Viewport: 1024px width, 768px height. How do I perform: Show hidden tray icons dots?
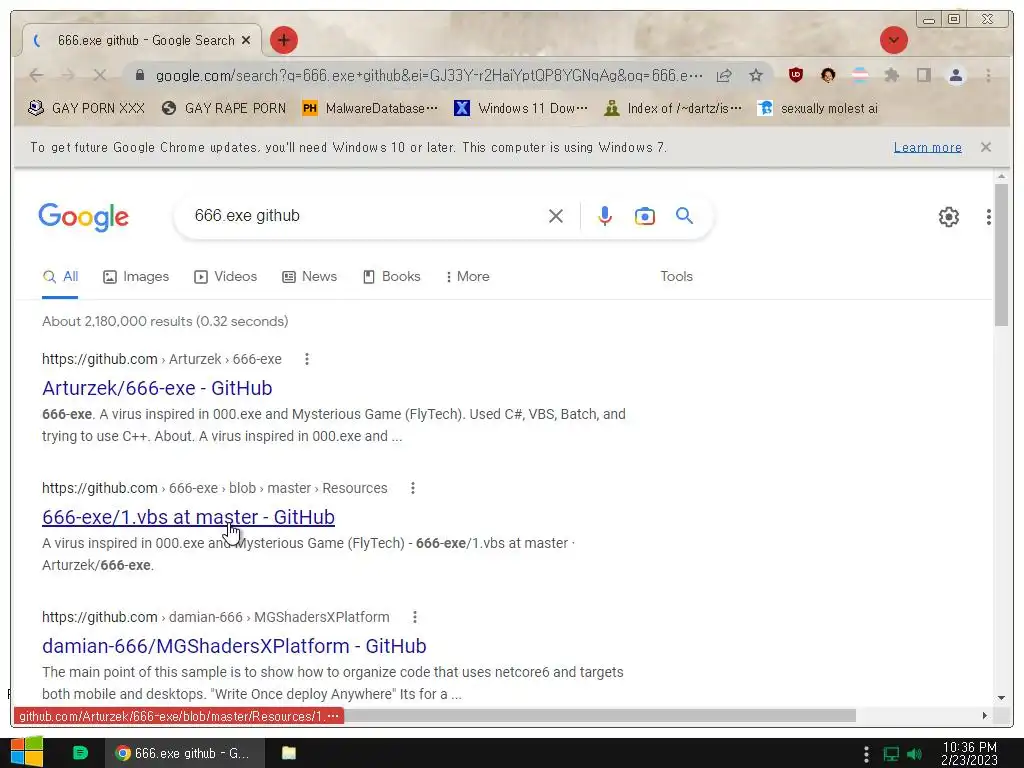pyautogui.click(x=866, y=754)
